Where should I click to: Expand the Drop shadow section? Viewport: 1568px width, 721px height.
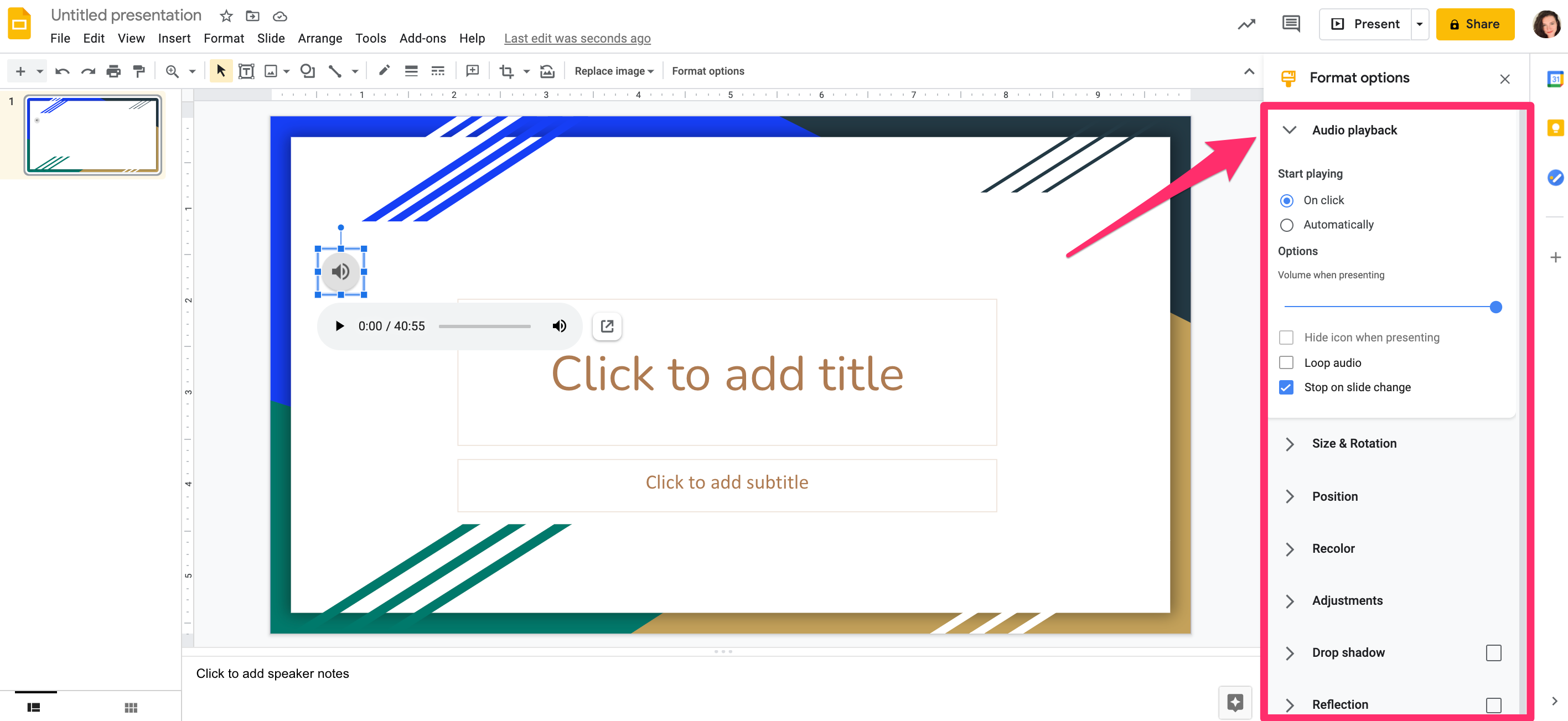point(1291,653)
